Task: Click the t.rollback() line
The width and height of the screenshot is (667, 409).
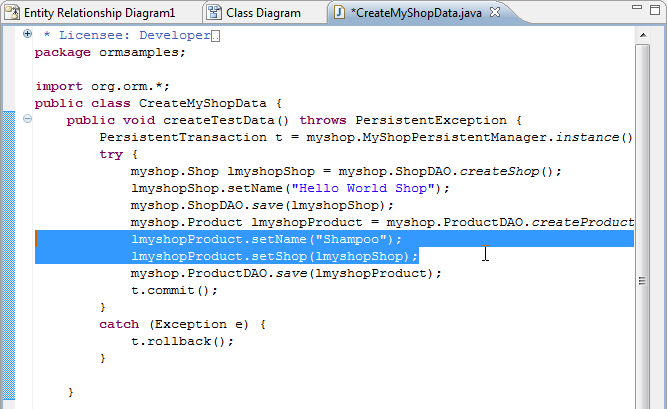Action: 182,342
